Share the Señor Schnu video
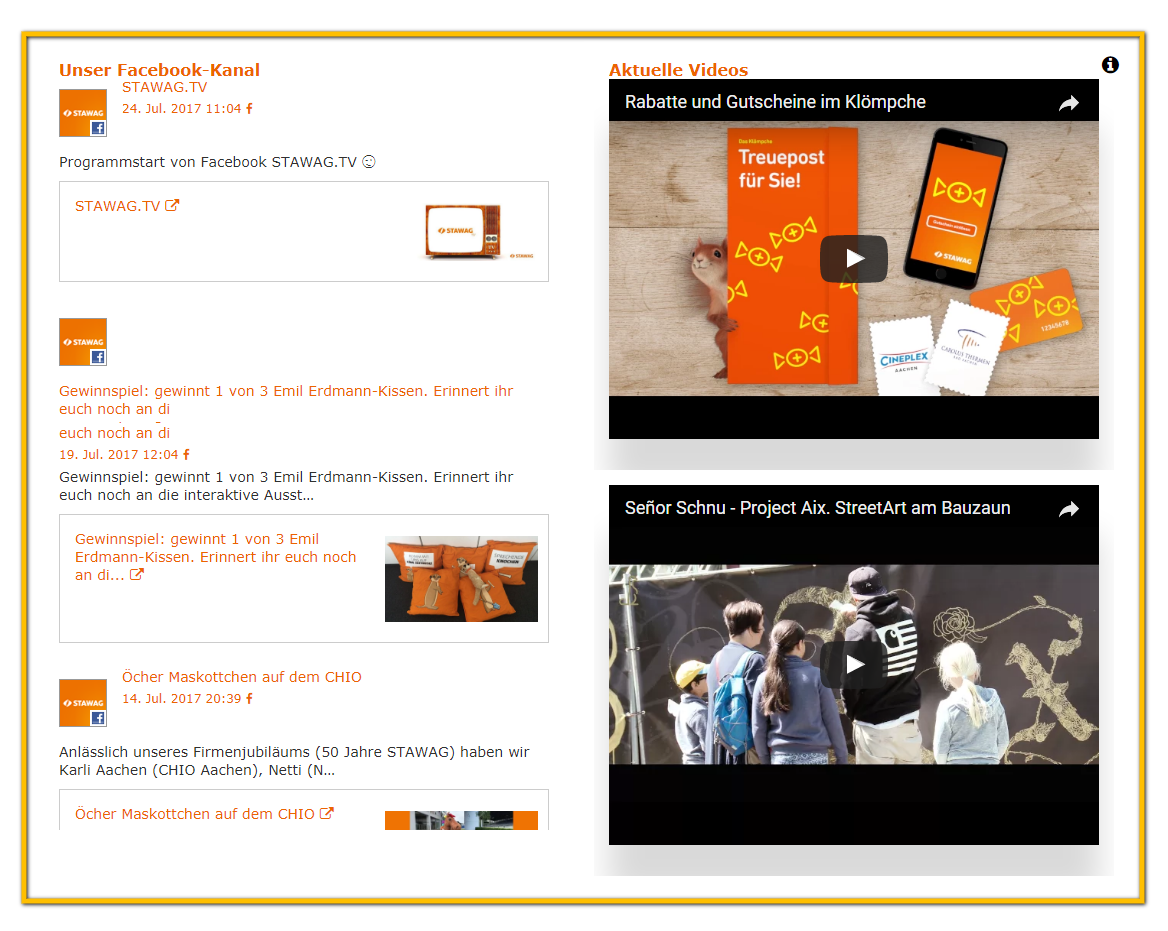Viewport: 1168px width, 931px height. pos(1069,509)
